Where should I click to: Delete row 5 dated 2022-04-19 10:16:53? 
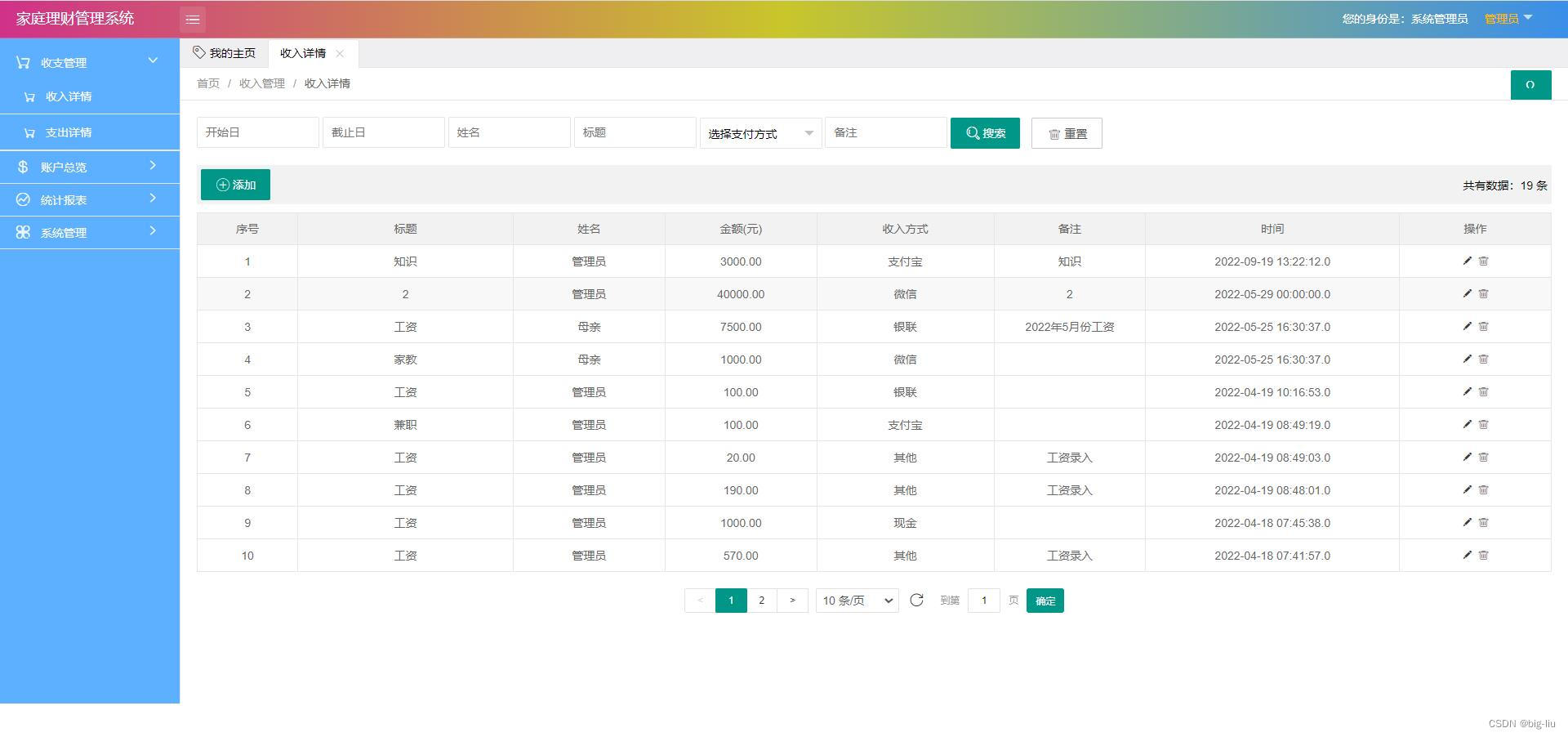click(x=1484, y=391)
